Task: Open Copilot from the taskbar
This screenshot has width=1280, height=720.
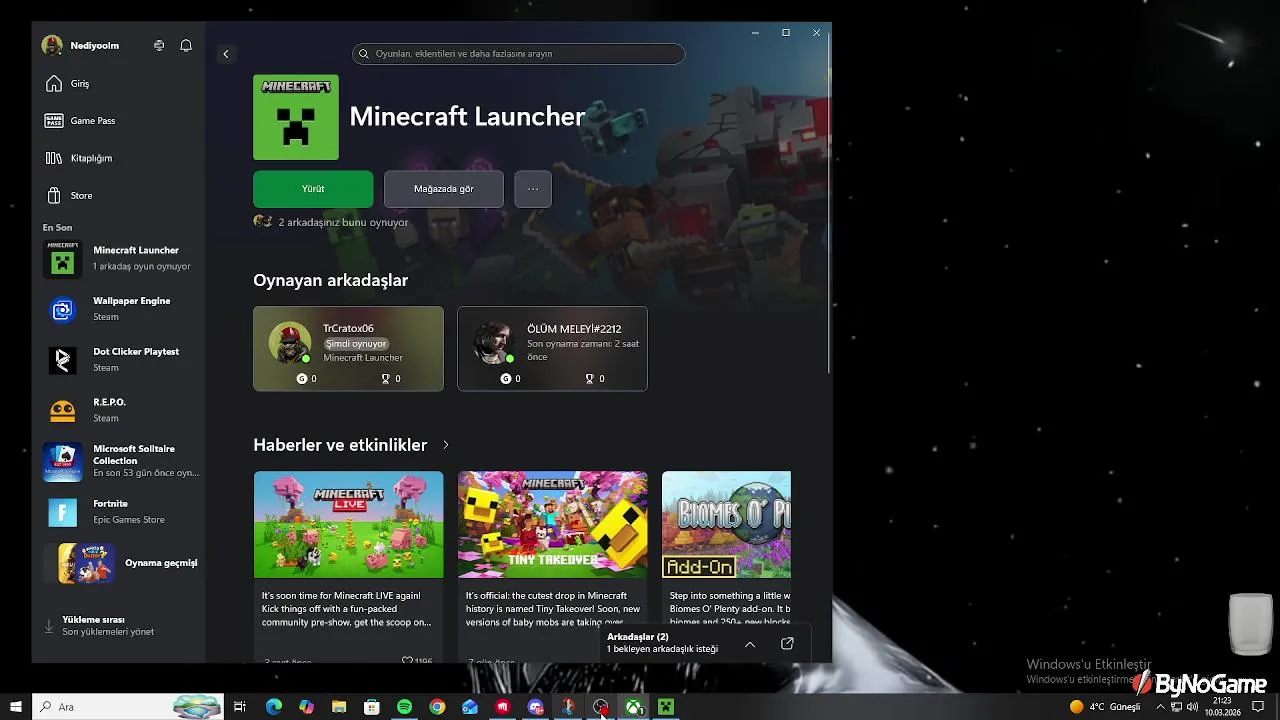Action: tap(306, 707)
